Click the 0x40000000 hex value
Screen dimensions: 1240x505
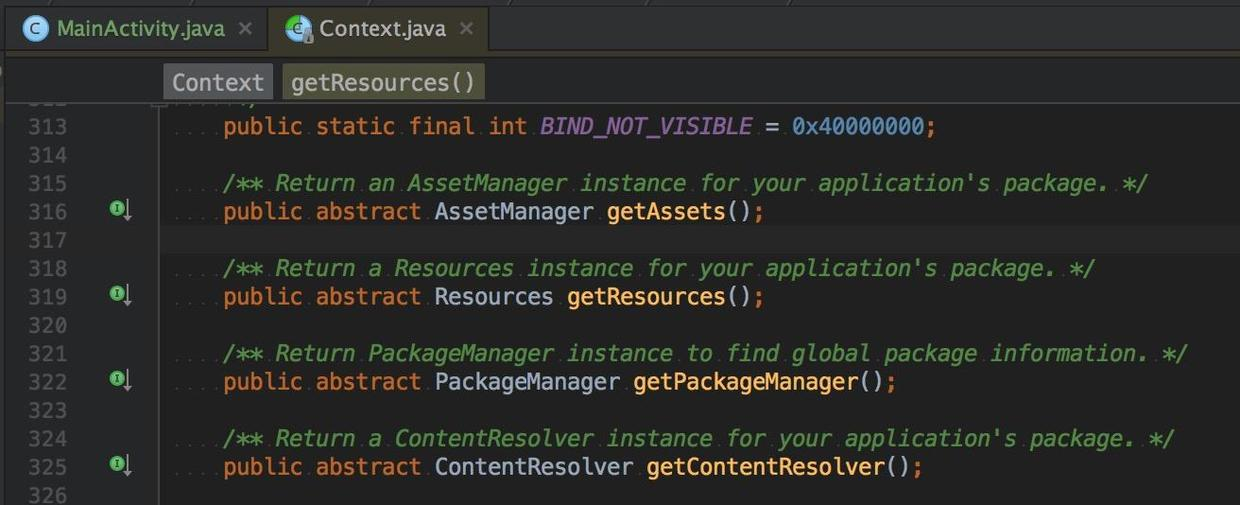pos(858,127)
